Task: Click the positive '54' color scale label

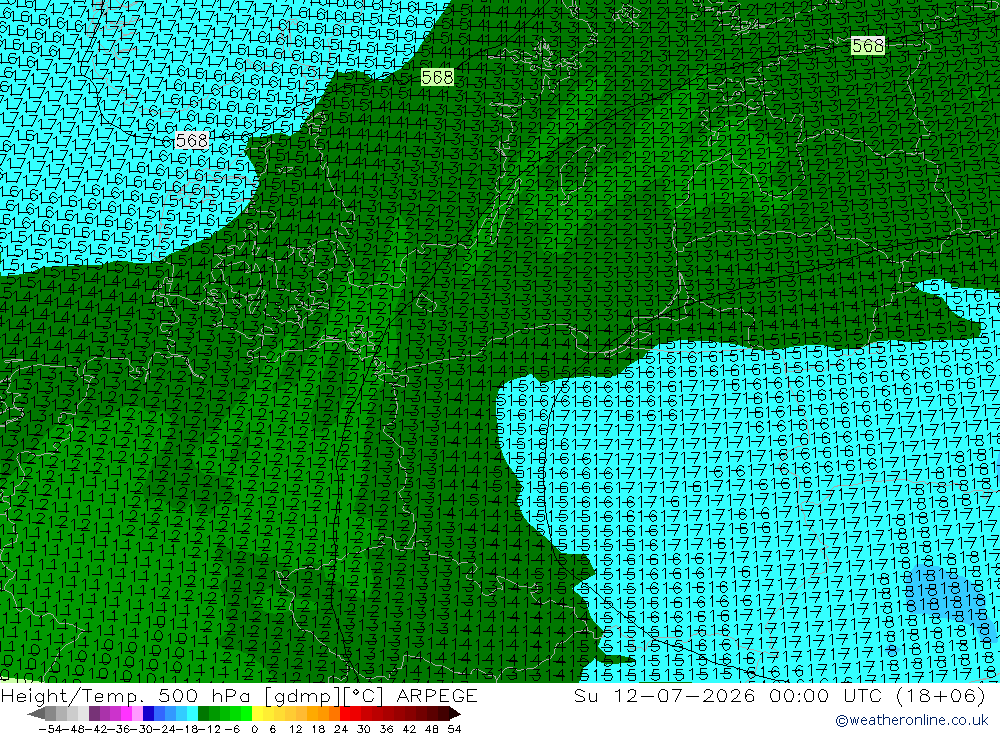Action: 454,729
